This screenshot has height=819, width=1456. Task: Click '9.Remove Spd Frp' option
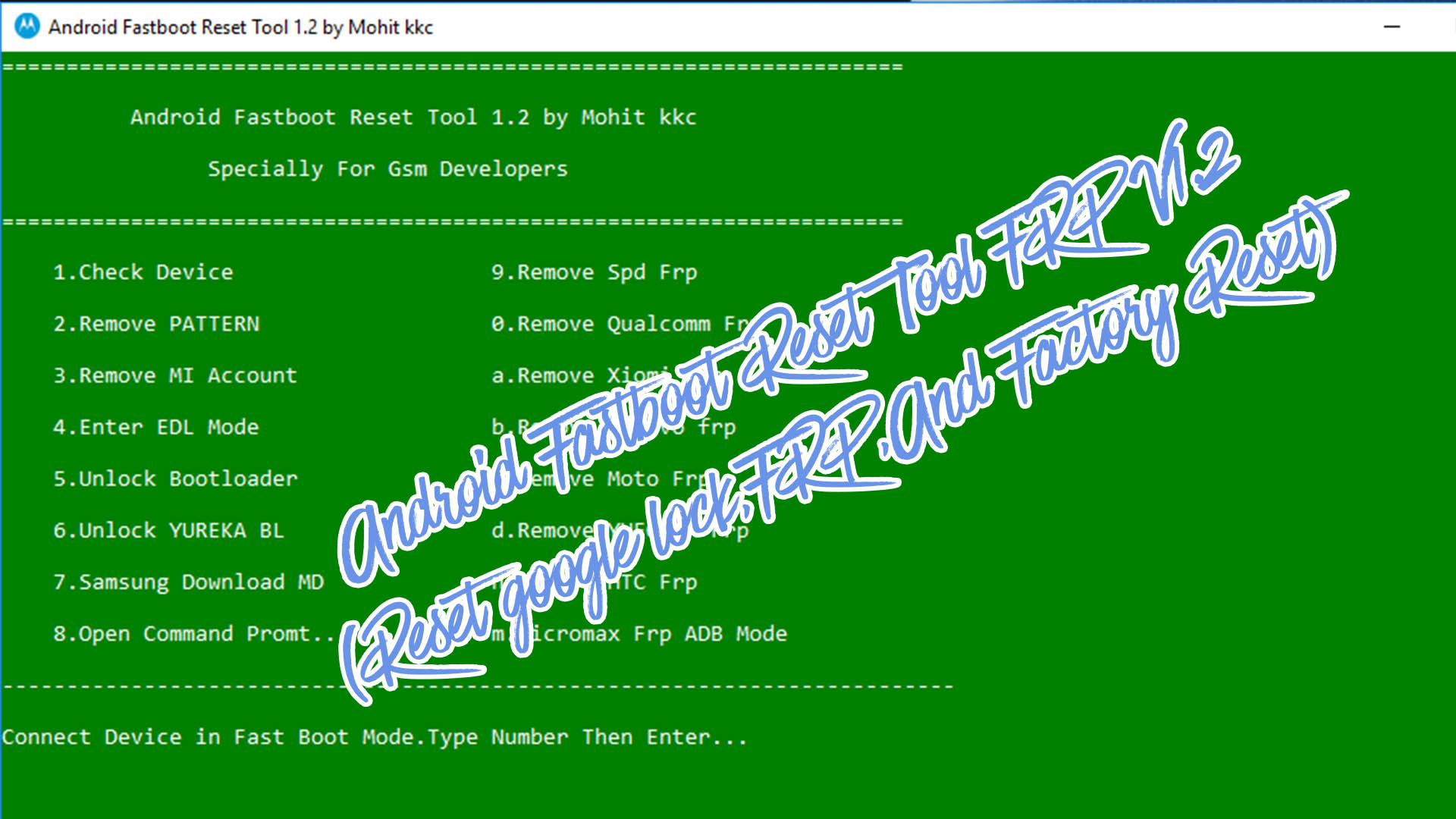tap(594, 272)
